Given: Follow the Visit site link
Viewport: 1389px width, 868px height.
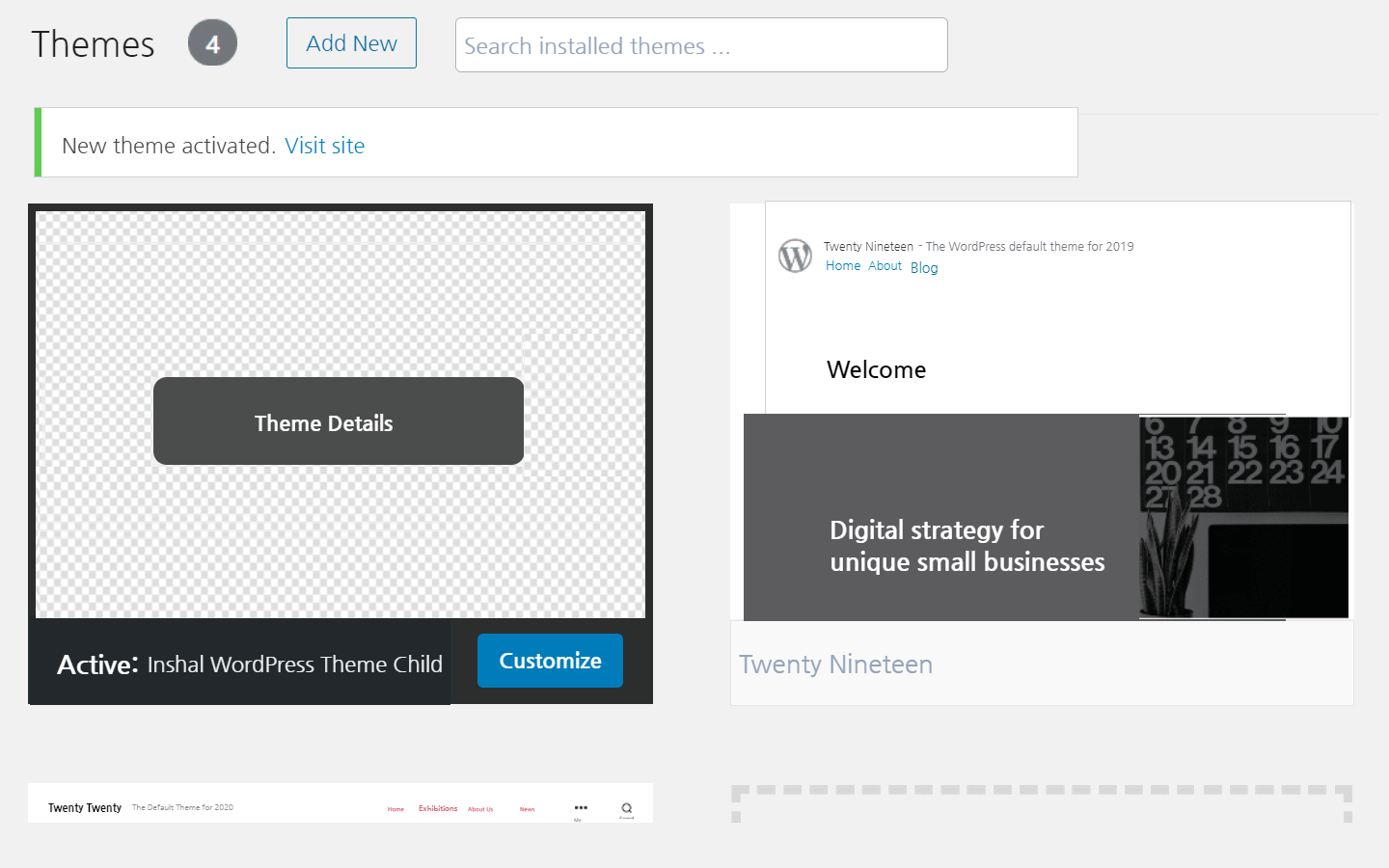Looking at the screenshot, I should point(325,146).
